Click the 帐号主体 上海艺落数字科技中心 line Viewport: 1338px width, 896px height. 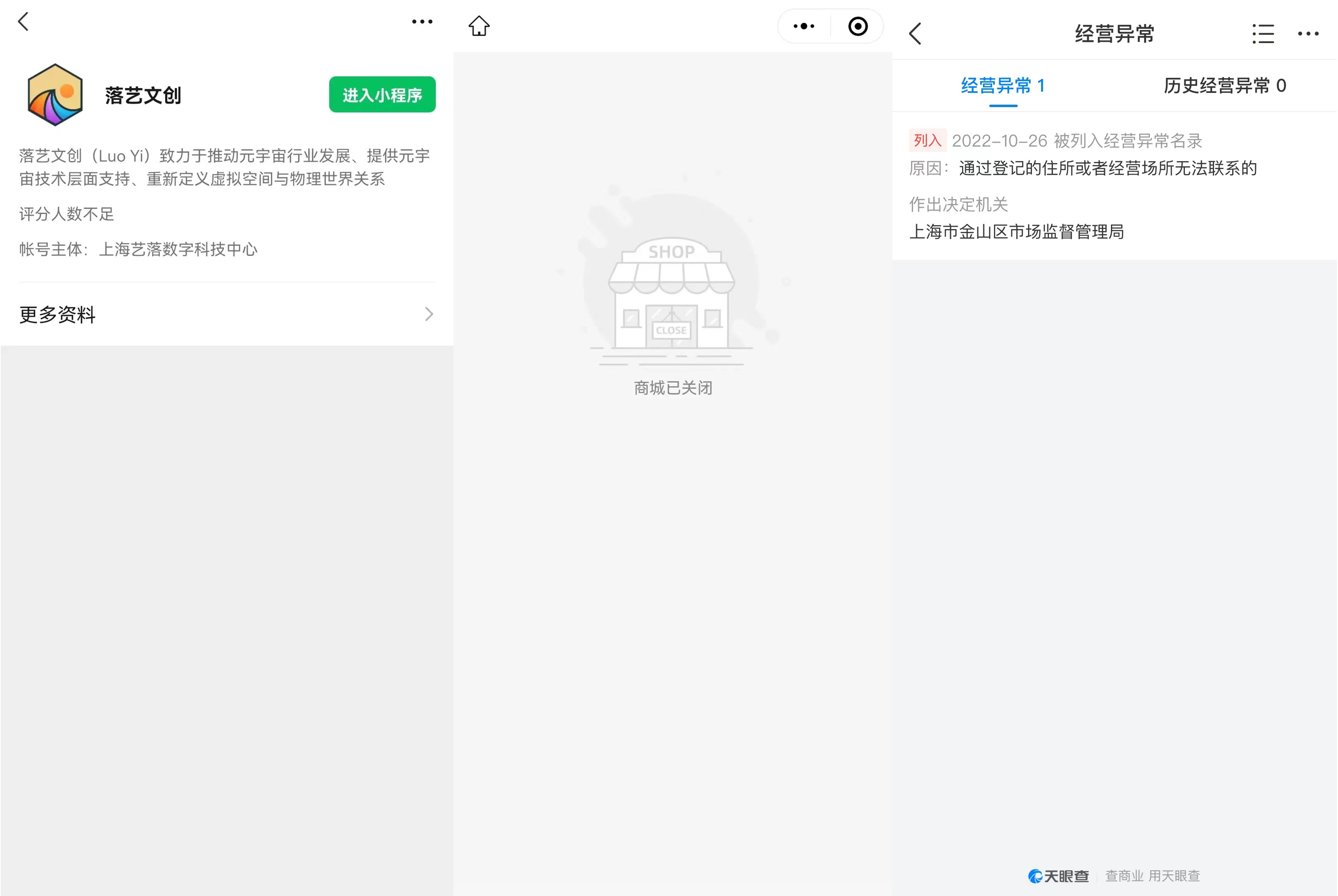point(138,249)
